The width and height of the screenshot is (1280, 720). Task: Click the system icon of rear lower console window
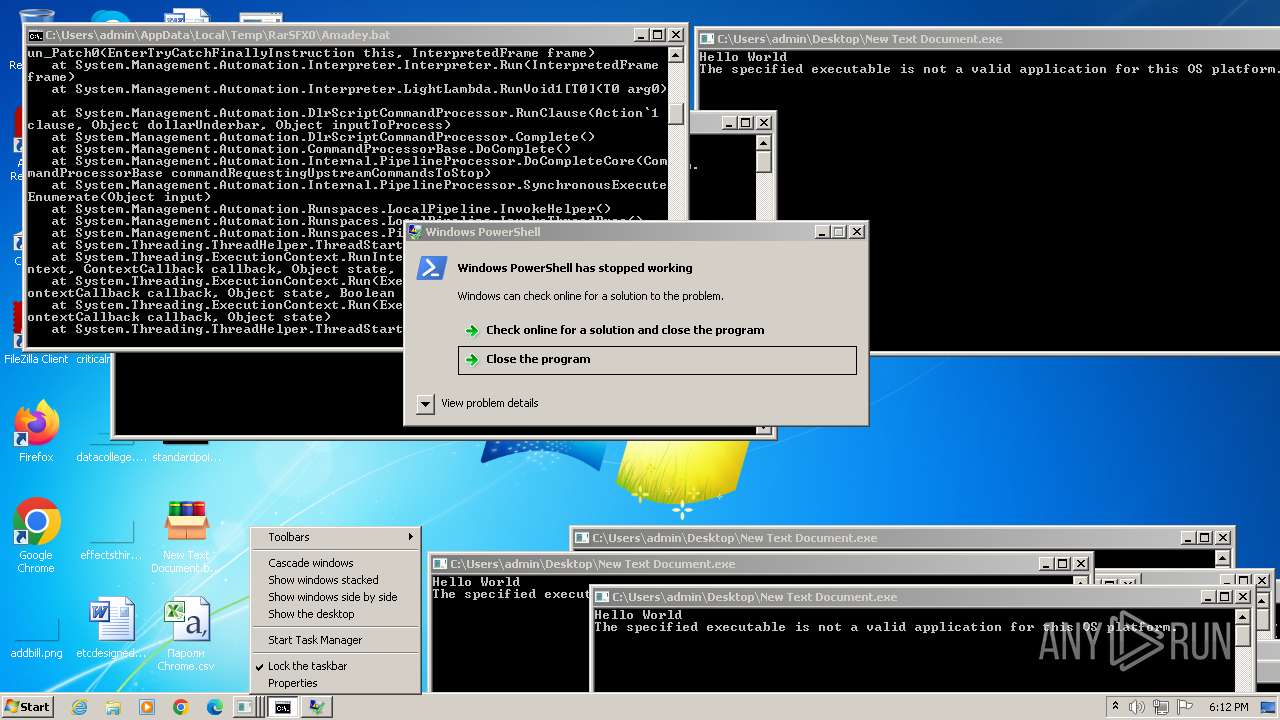click(x=582, y=538)
